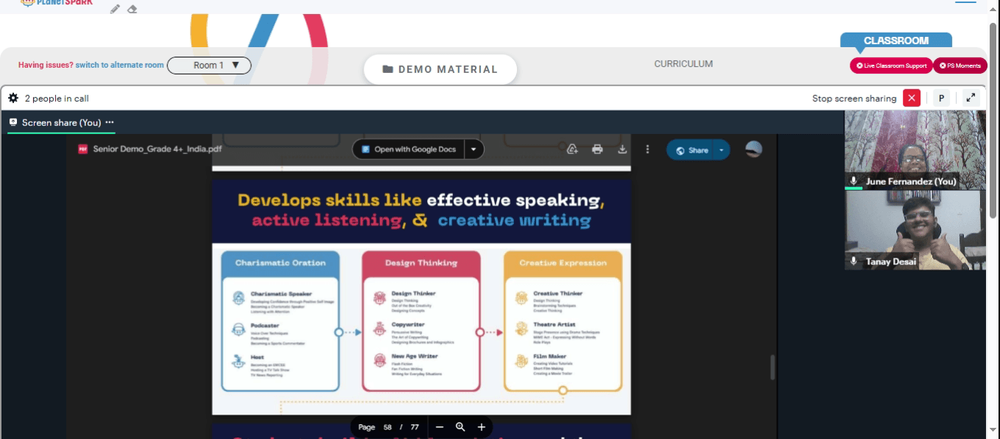The image size is (1000, 439).
Task: Click Open with Google Docs
Action: (x=409, y=149)
